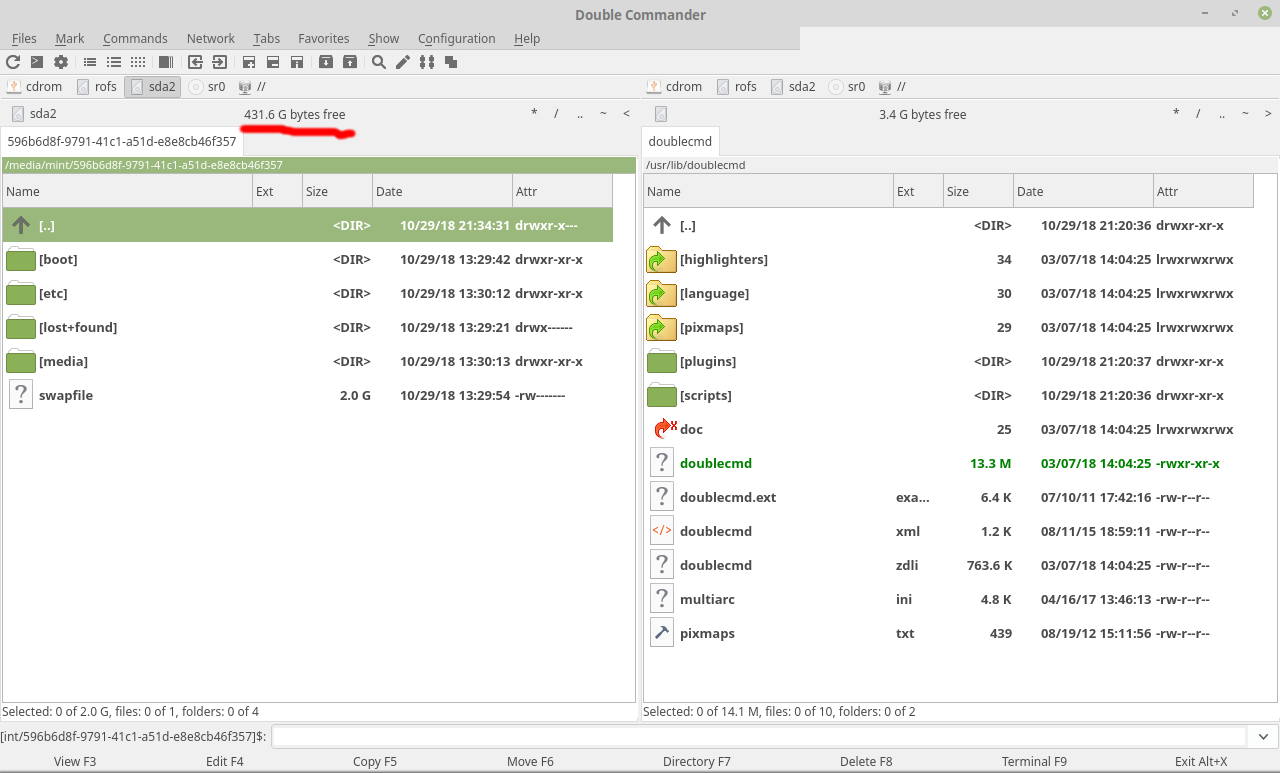Open the Files menu
Screen dimensions: 1280x773
pos(24,38)
